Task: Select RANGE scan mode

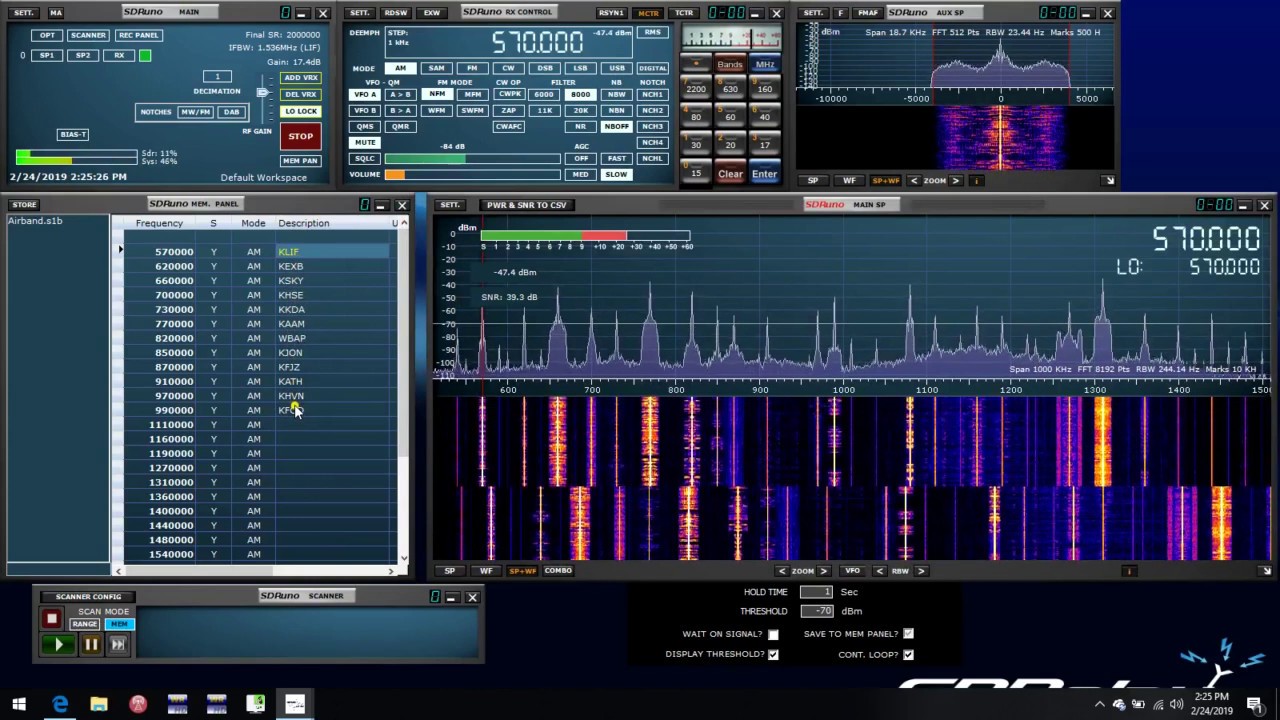Action: coord(85,624)
